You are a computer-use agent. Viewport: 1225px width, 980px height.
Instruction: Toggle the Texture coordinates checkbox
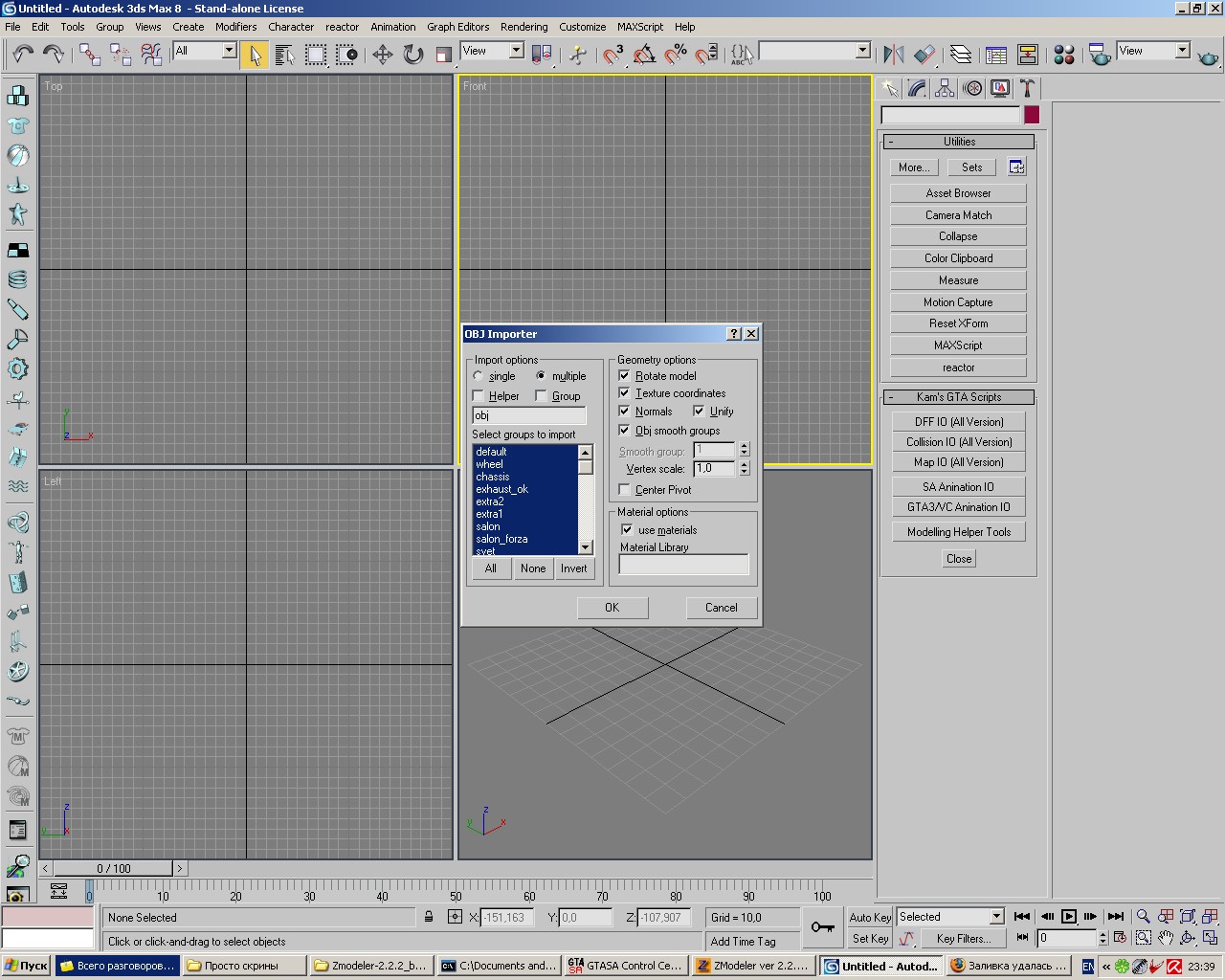(x=625, y=392)
